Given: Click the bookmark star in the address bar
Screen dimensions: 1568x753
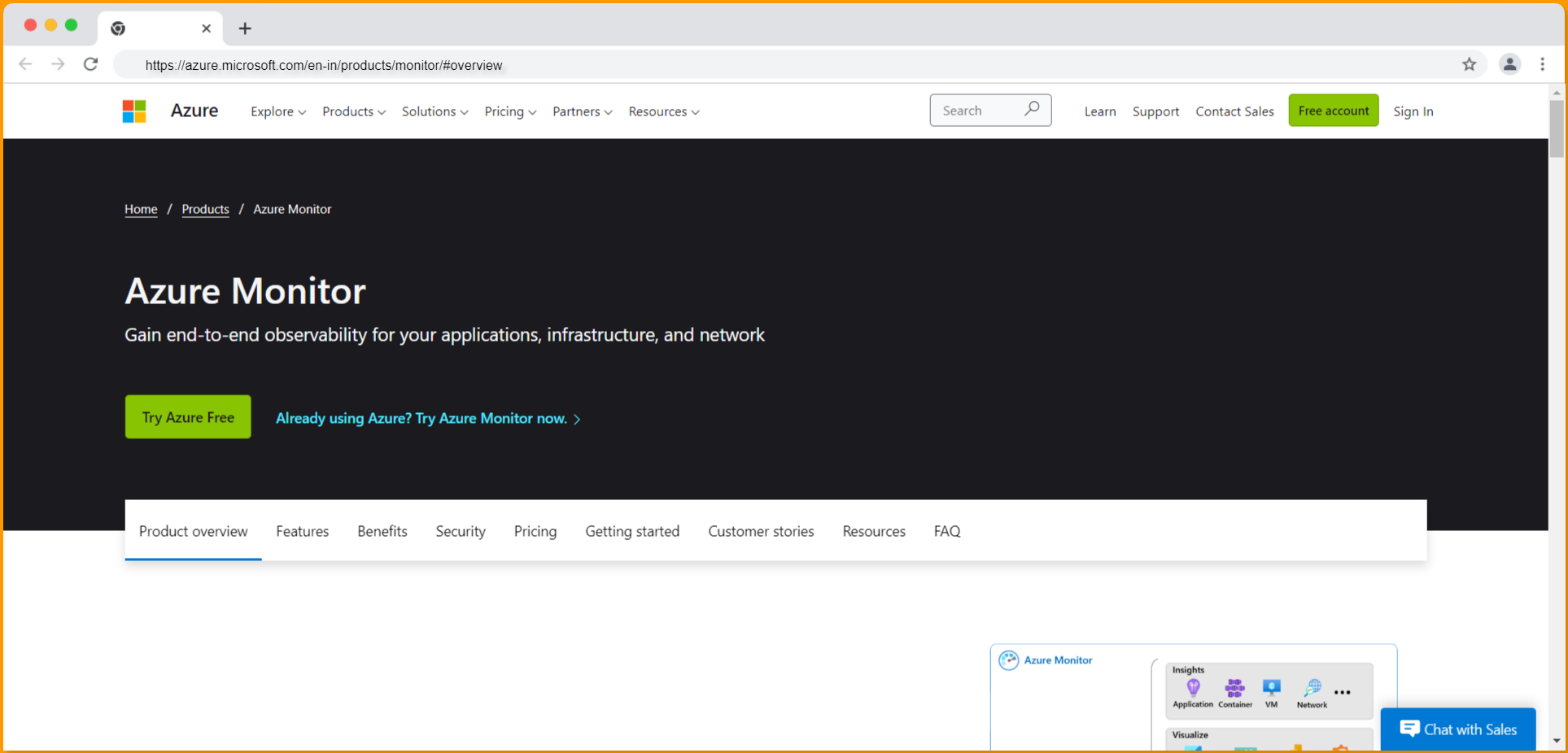Looking at the screenshot, I should tap(1470, 64).
